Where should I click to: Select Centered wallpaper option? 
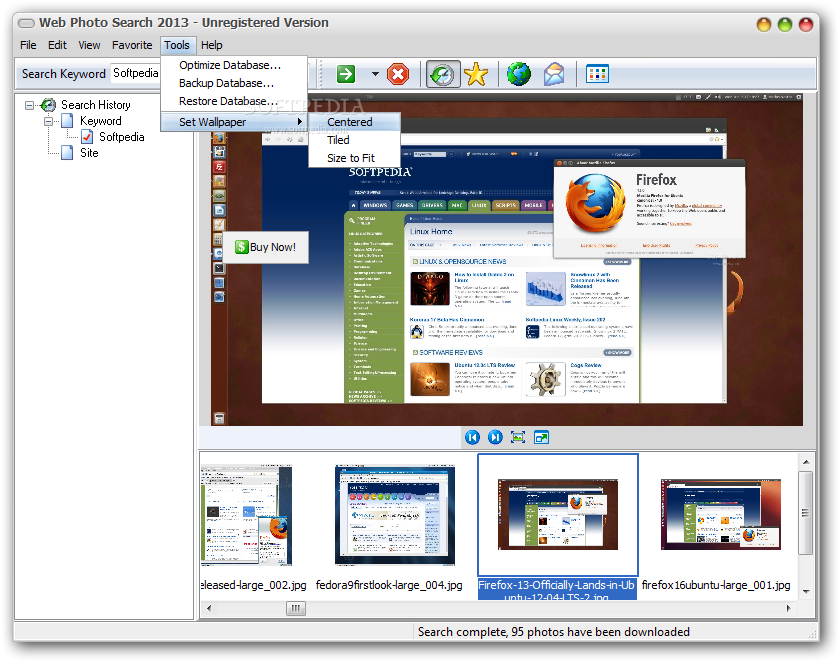[x=355, y=122]
